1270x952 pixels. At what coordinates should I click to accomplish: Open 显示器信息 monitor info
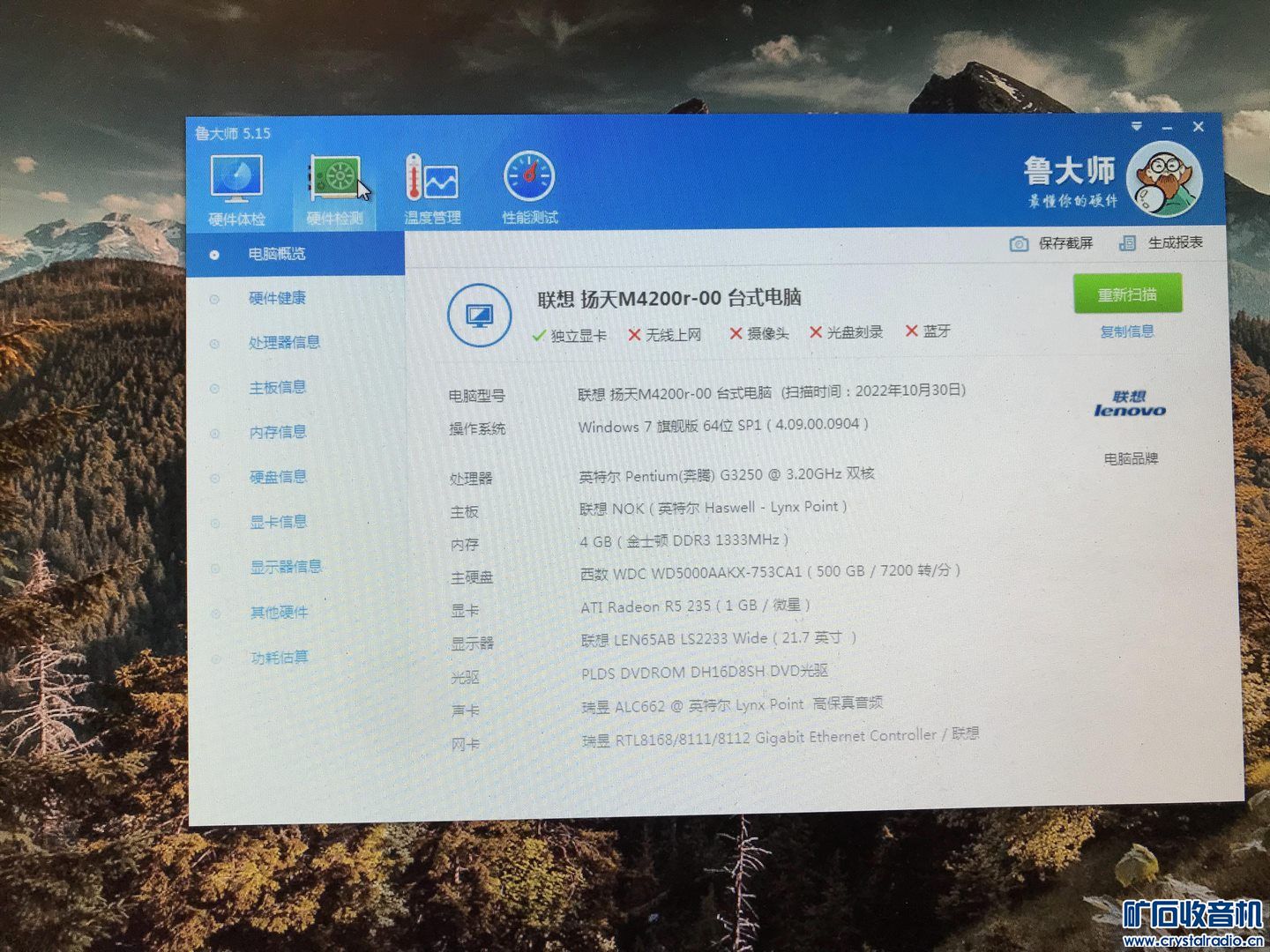click(x=286, y=567)
